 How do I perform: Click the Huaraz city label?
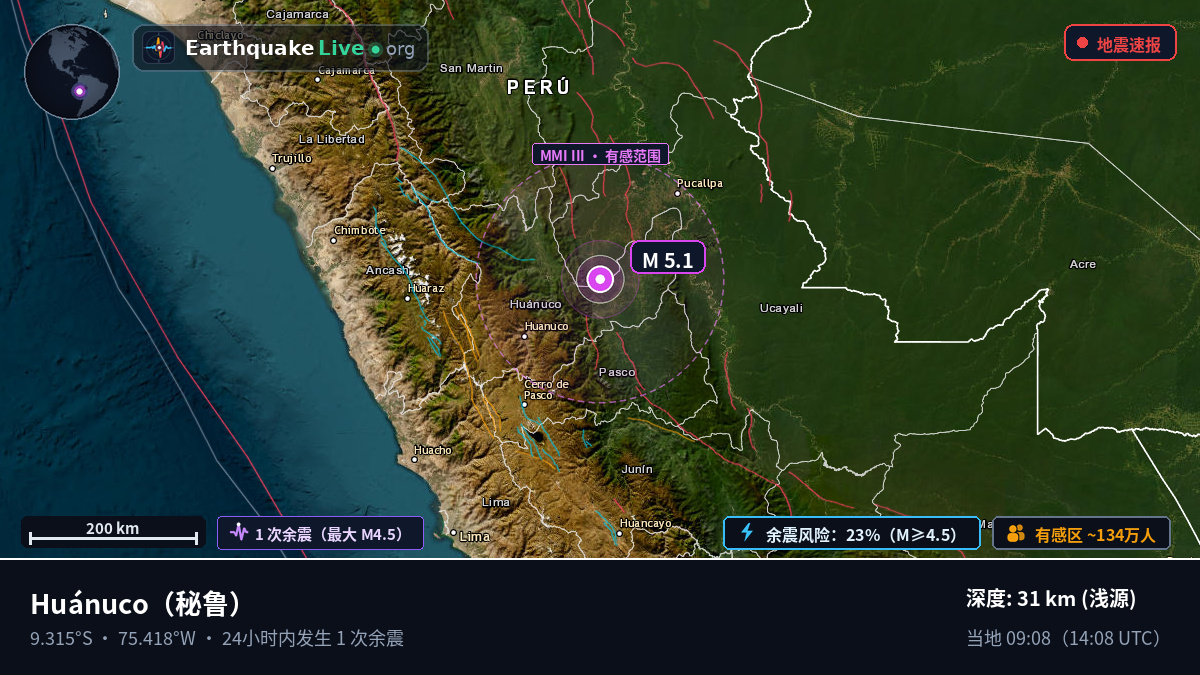(x=425, y=288)
